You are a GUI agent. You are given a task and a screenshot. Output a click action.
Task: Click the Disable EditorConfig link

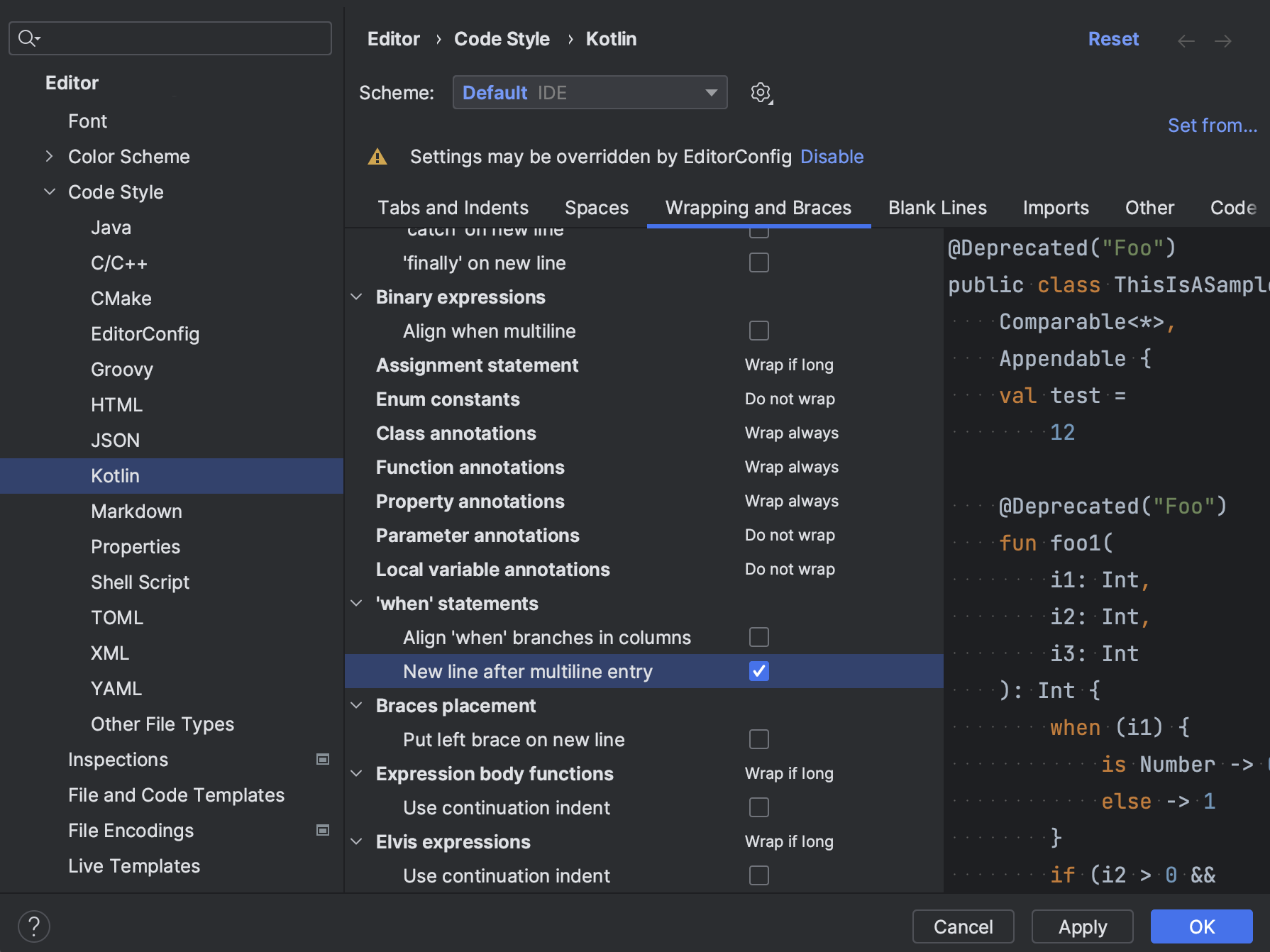pyautogui.click(x=832, y=157)
